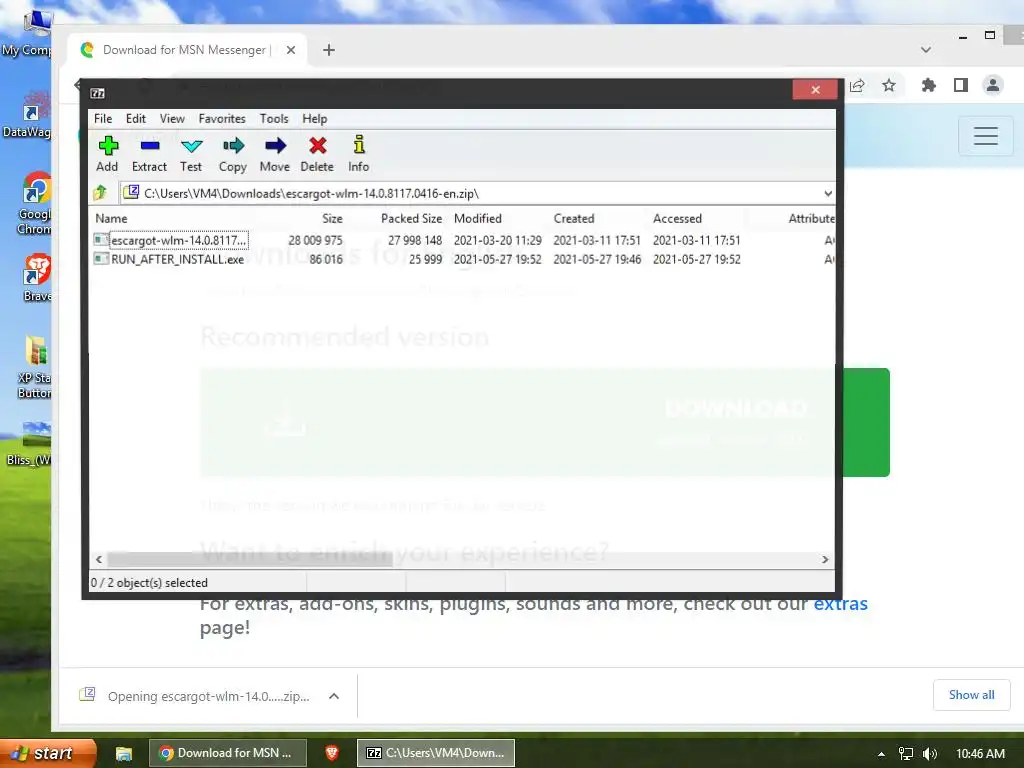Select the escargot-wlm-14.0.8117 file row

(x=462, y=240)
